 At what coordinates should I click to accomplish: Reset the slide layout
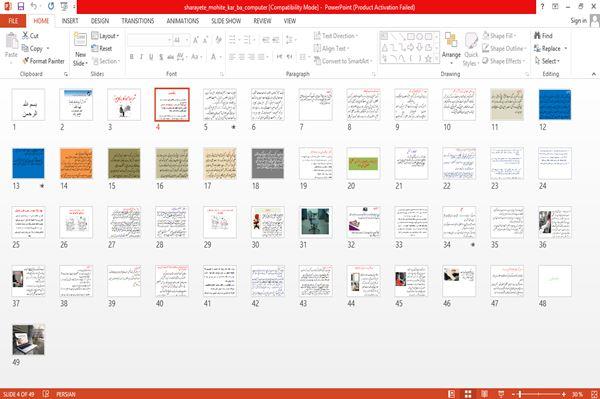(102, 49)
